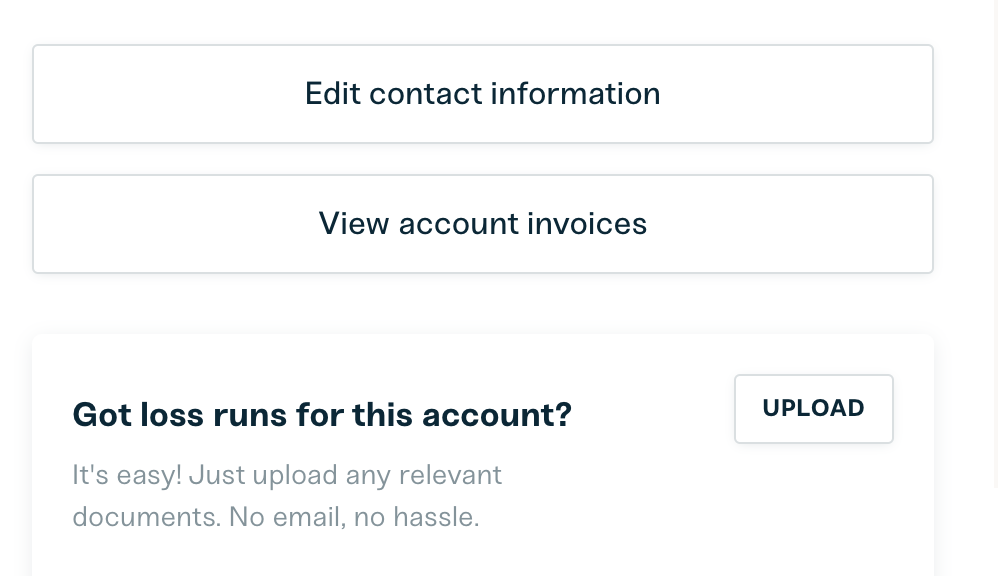Click the 'Got loss runs for this account?' heading

[322, 414]
